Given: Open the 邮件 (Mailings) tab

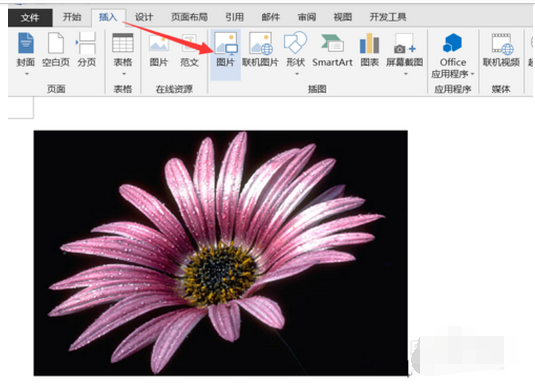Looking at the screenshot, I should (271, 17).
